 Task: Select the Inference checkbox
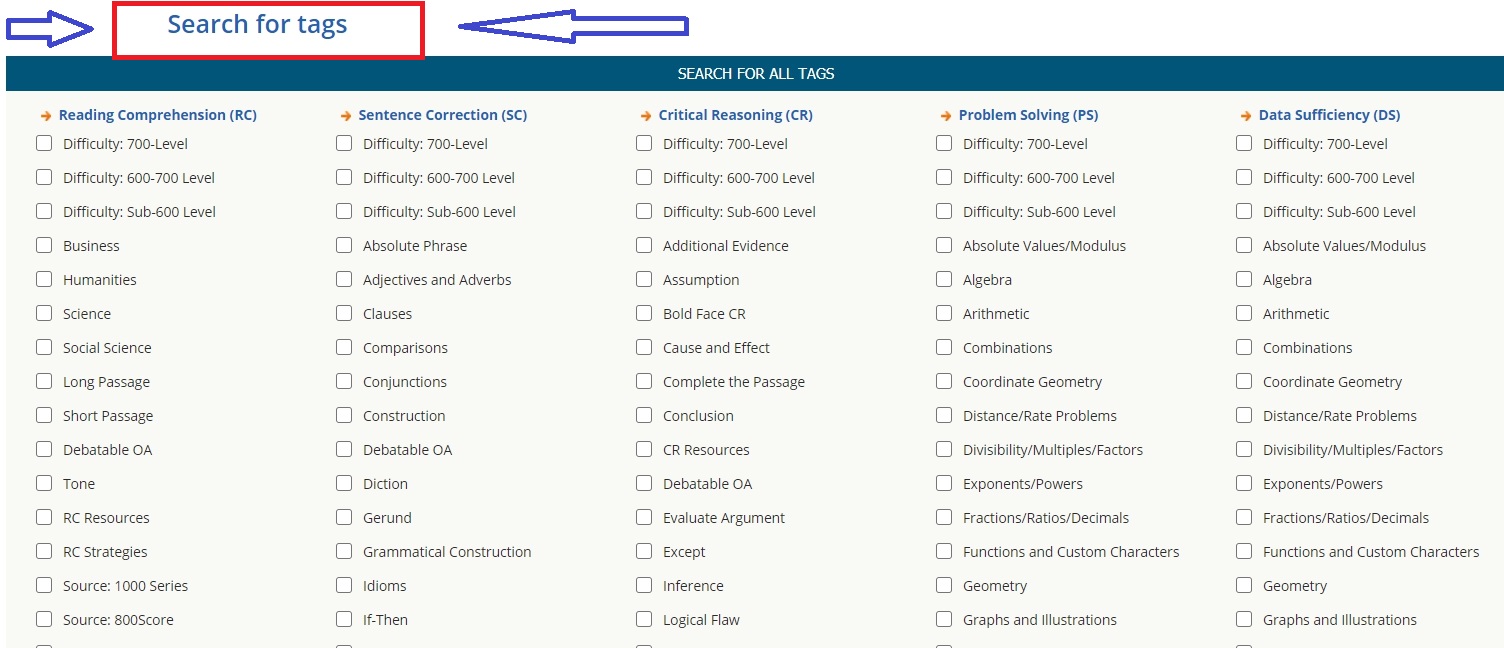coord(644,585)
